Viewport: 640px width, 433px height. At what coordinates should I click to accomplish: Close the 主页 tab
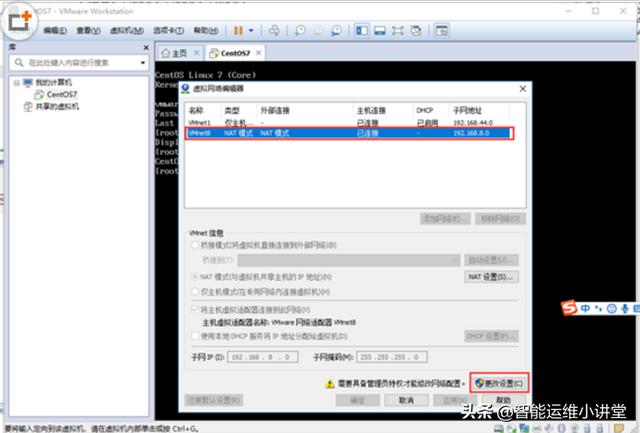[197, 53]
